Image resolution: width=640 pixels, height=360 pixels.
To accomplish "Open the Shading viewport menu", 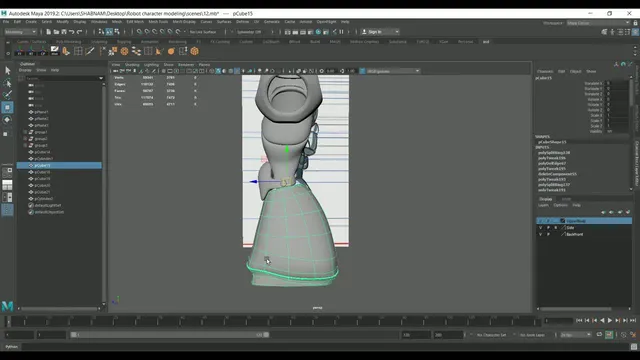I will (132, 64).
